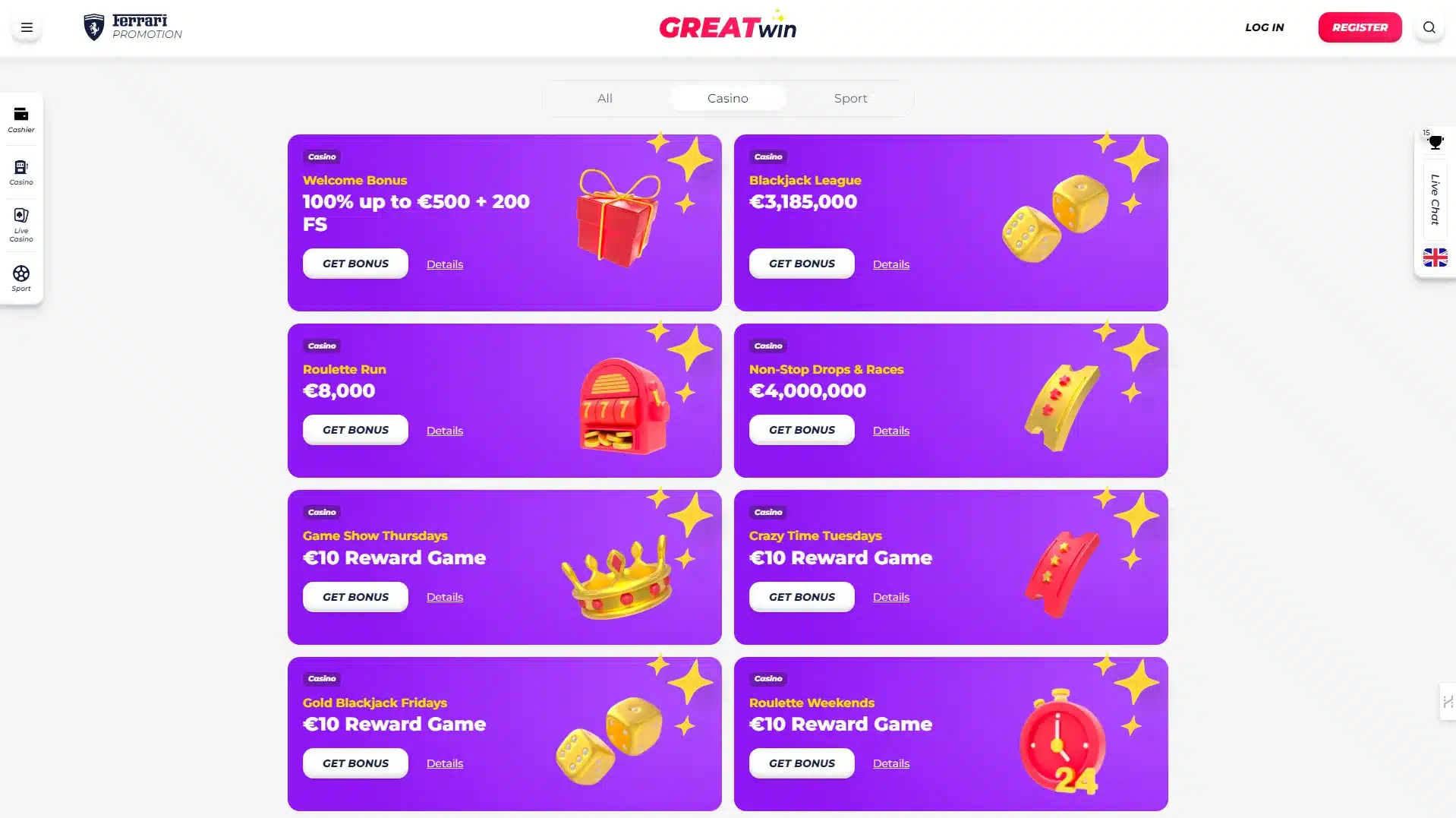Open Details for Crazy Time Tuesdays
The width and height of the screenshot is (1456, 818).
click(x=890, y=597)
